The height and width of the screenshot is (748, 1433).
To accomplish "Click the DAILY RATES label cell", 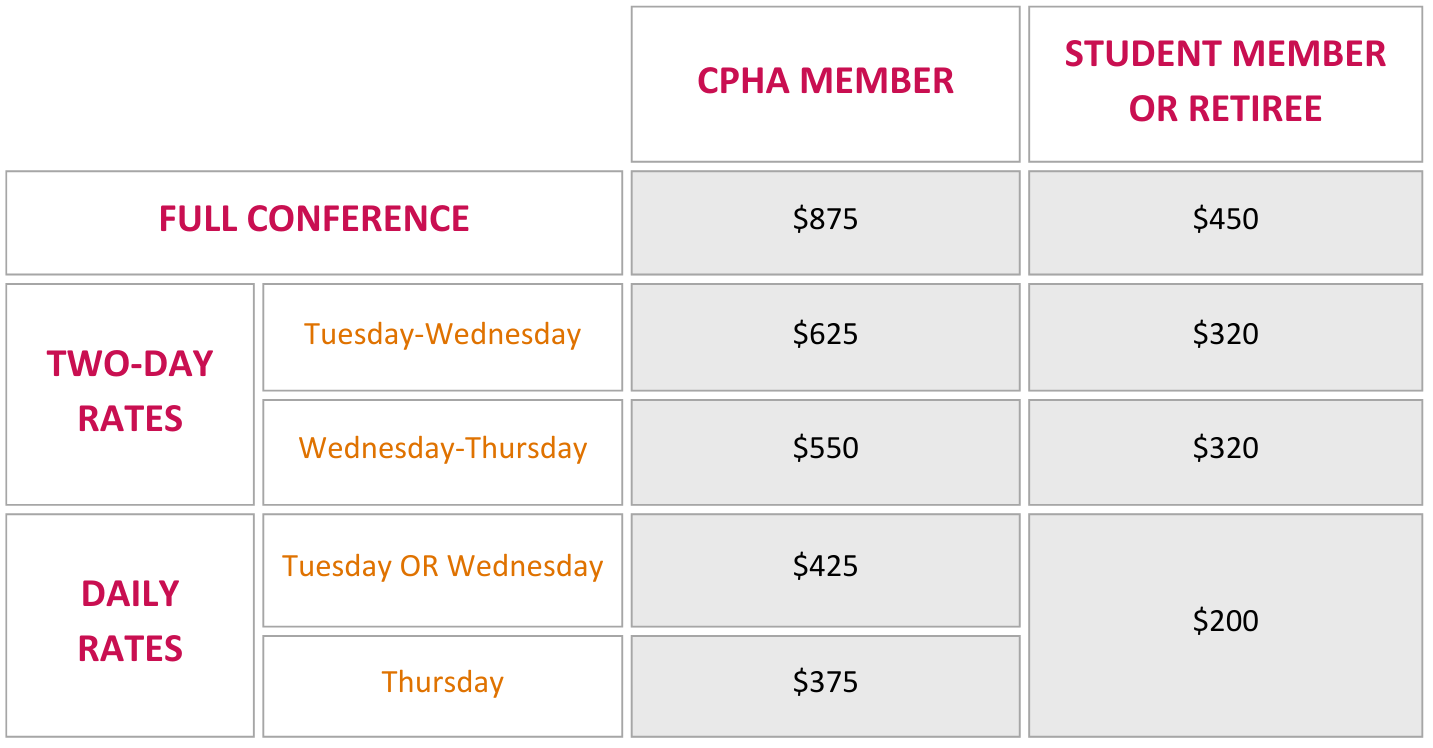I will tap(130, 625).
